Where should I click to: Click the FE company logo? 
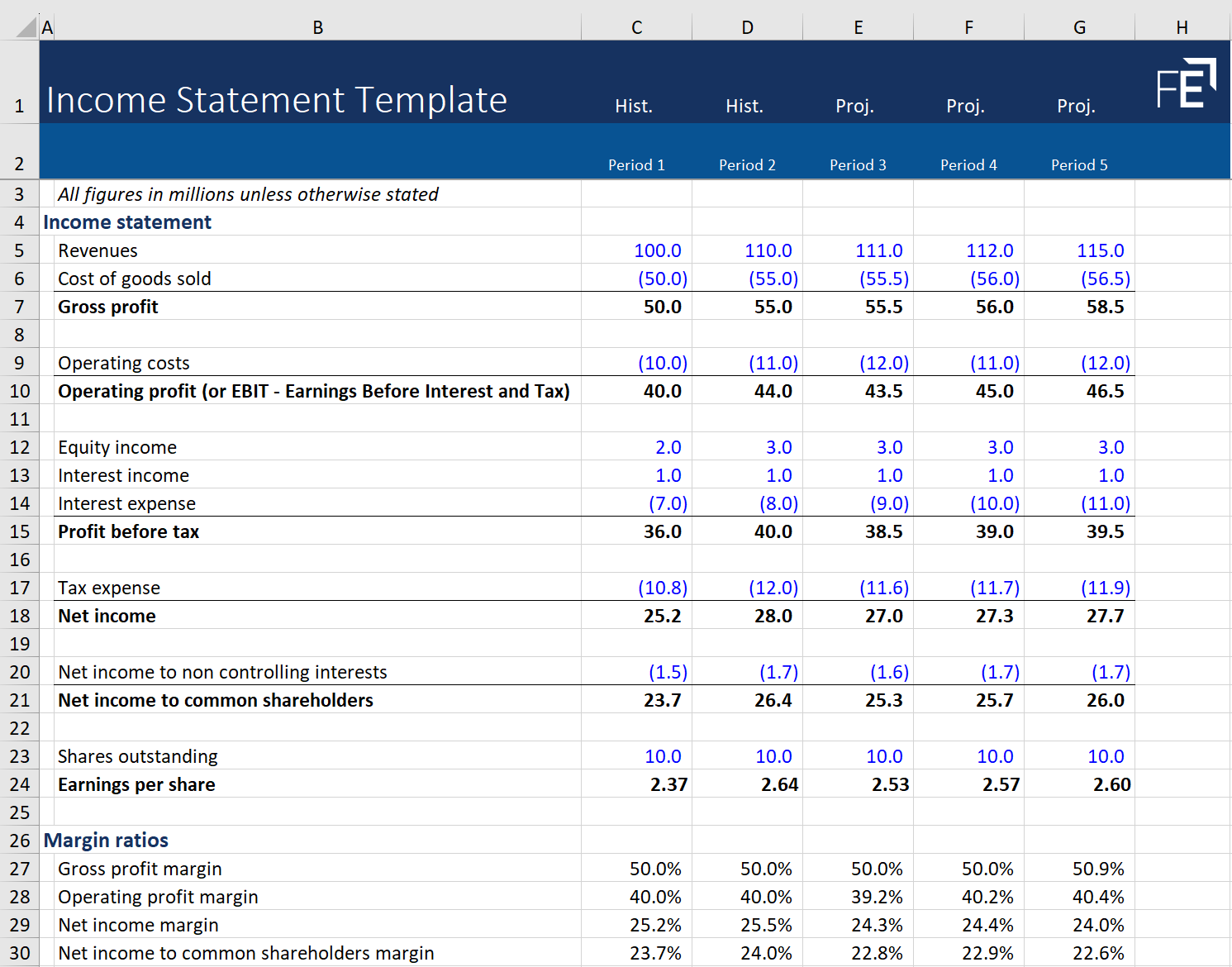click(x=1187, y=82)
